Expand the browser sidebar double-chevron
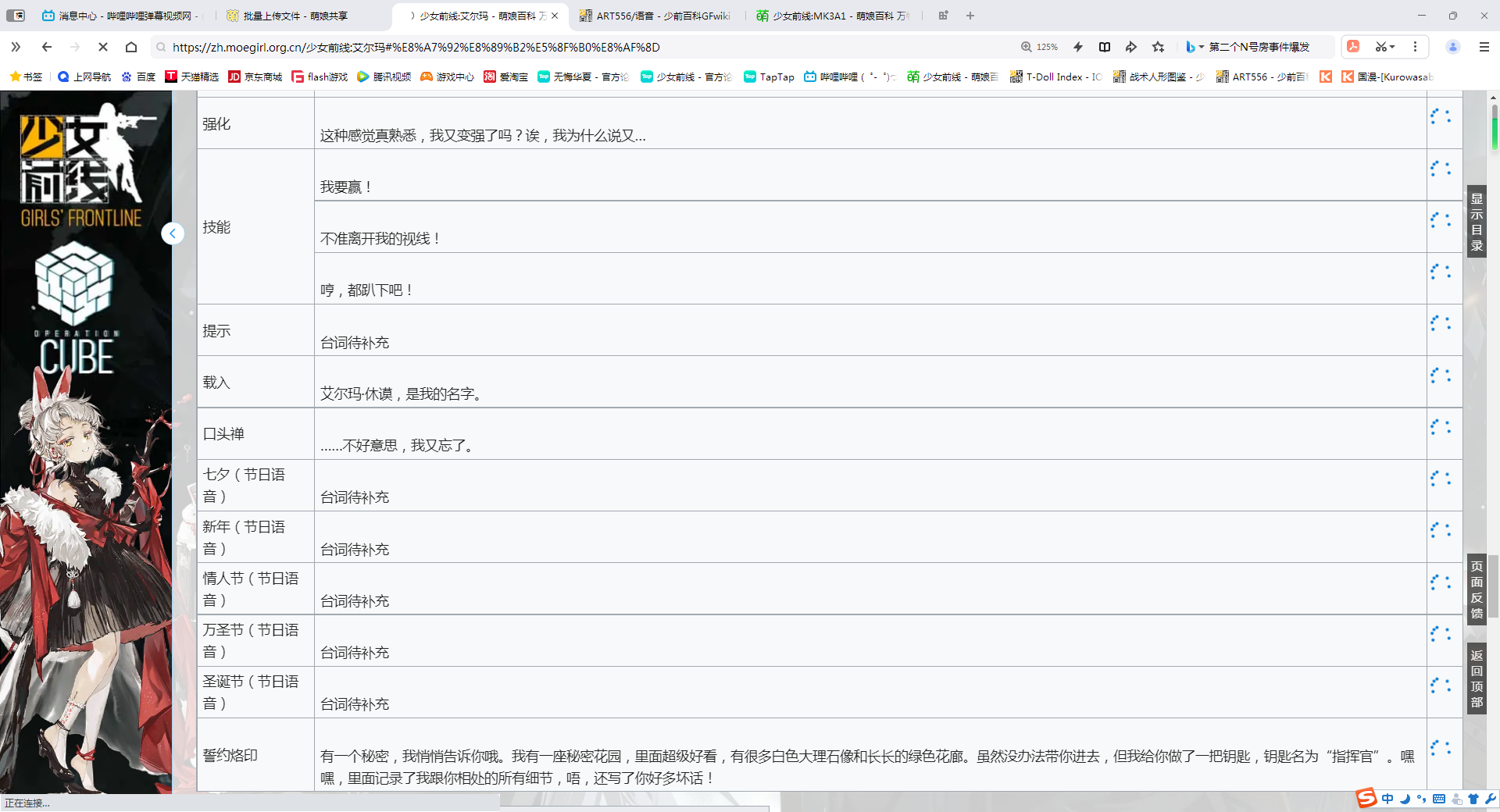The image size is (1500, 812). [16, 47]
